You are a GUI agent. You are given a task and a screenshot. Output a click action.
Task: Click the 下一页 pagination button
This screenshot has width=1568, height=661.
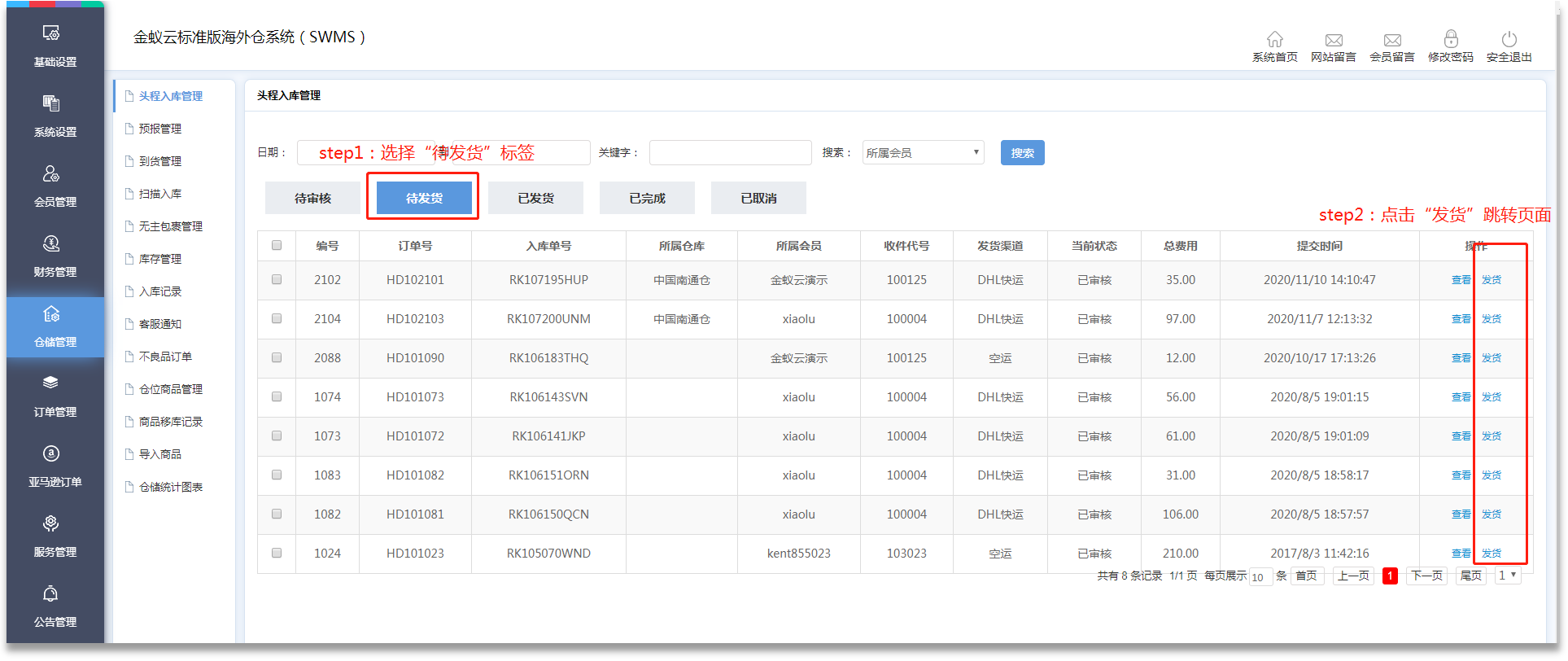click(1426, 576)
